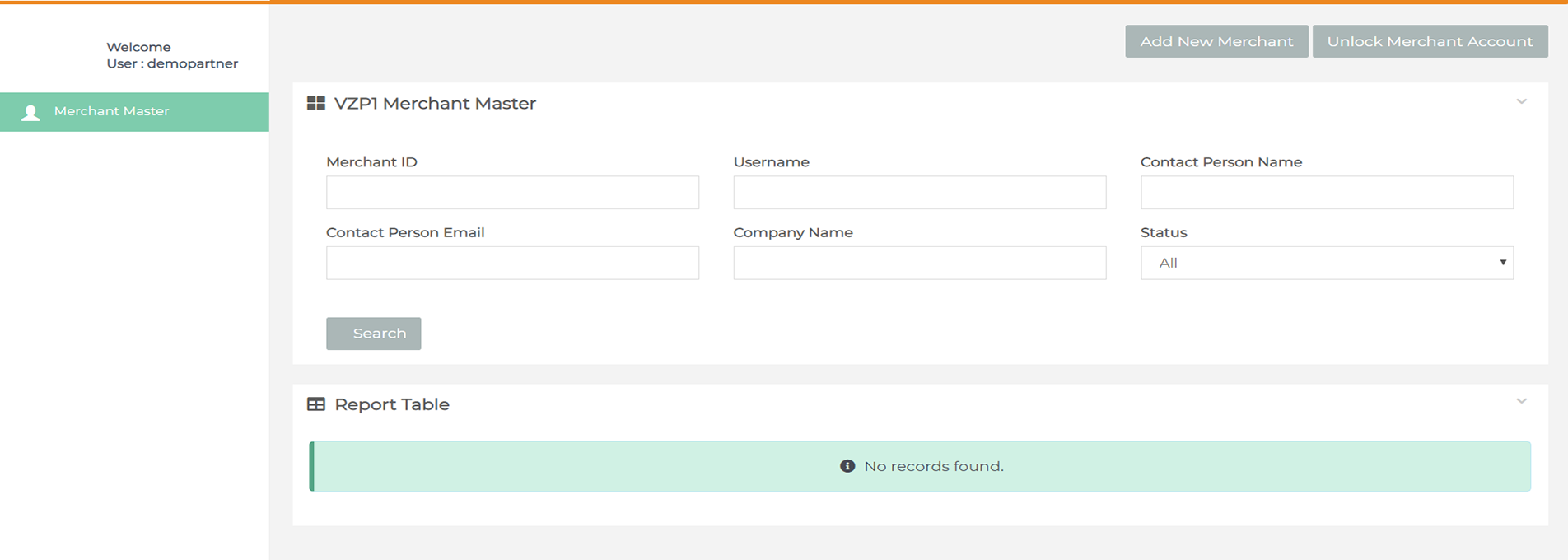Click the user icon beside Merchant Master
This screenshot has height=560, width=1568.
pos(30,113)
